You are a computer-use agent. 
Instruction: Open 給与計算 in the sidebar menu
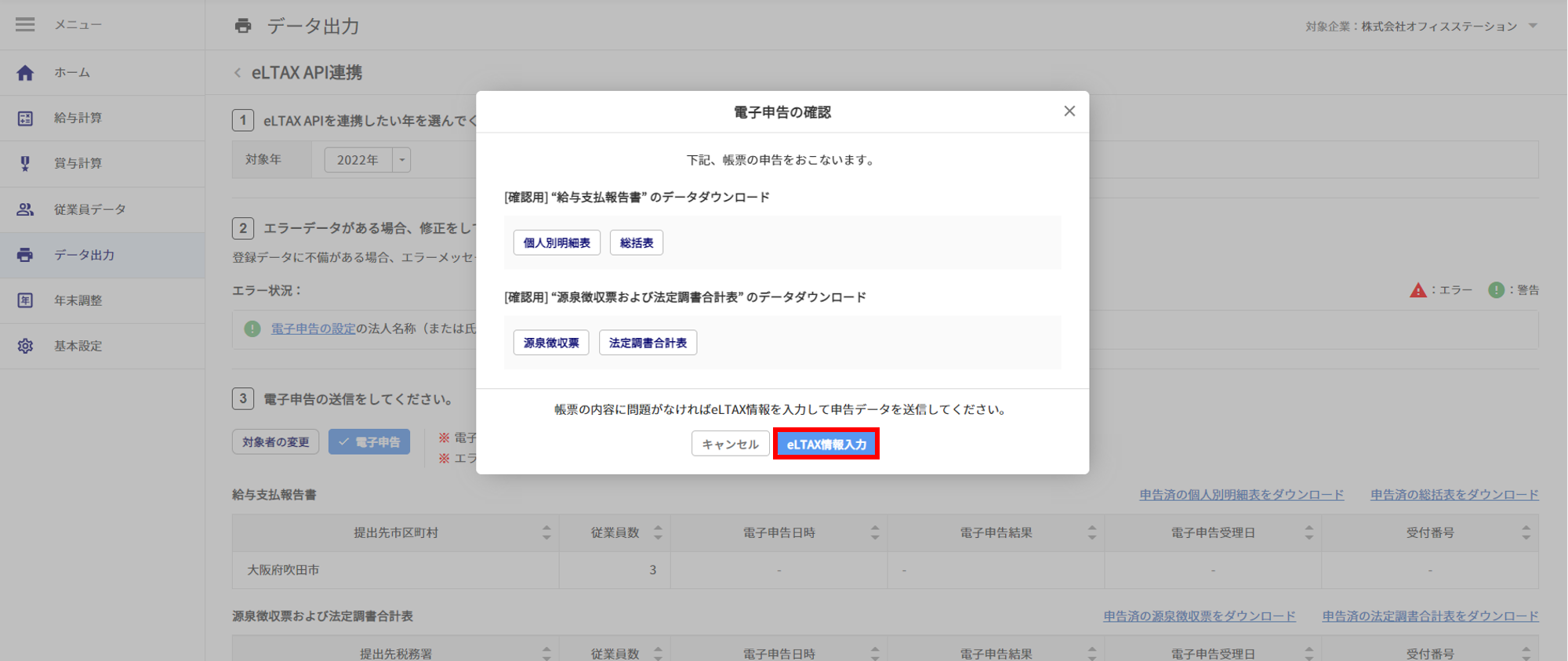(102, 118)
